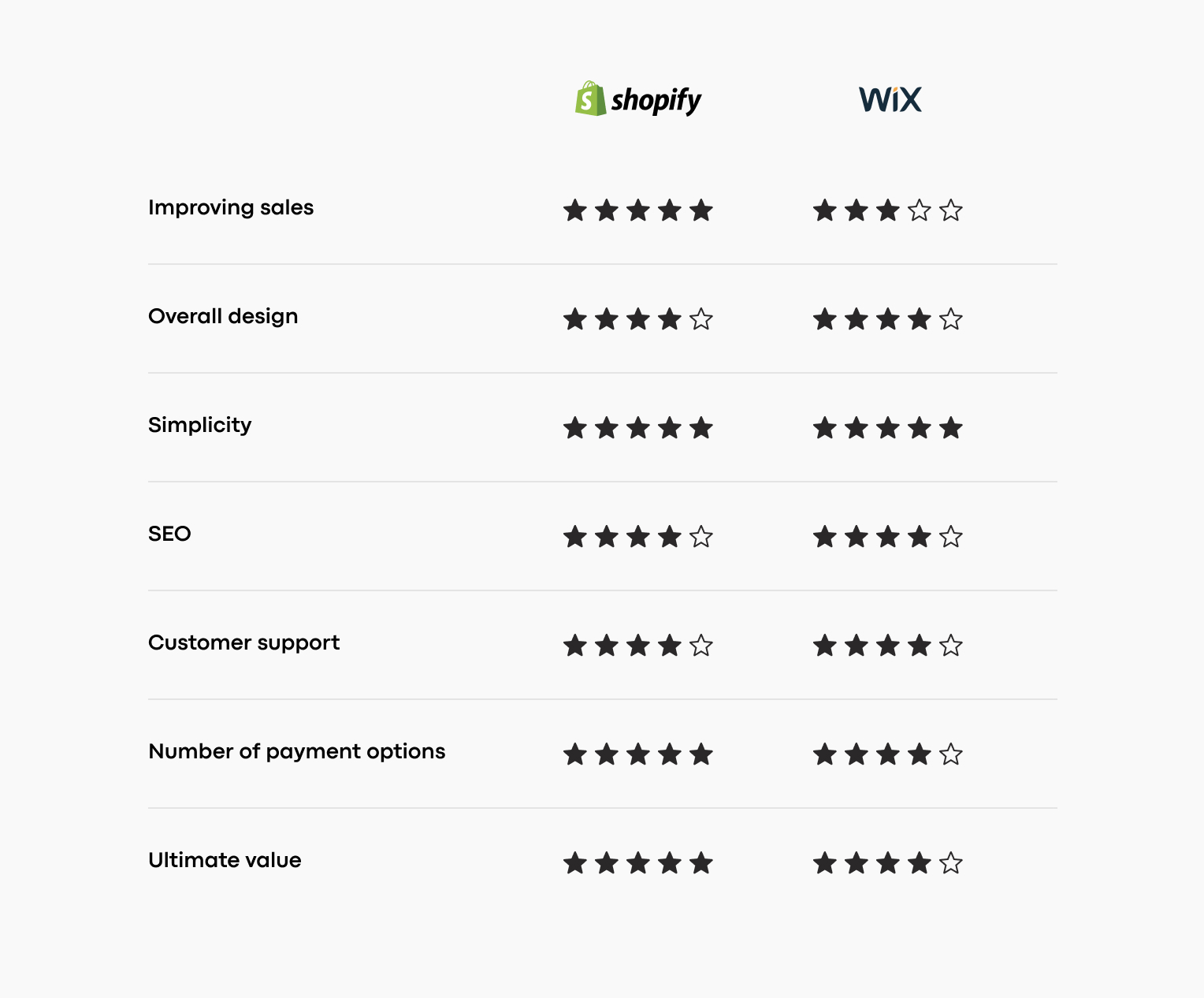Viewport: 1204px width, 998px height.
Task: Click the Shopify logo
Action: click(x=638, y=99)
